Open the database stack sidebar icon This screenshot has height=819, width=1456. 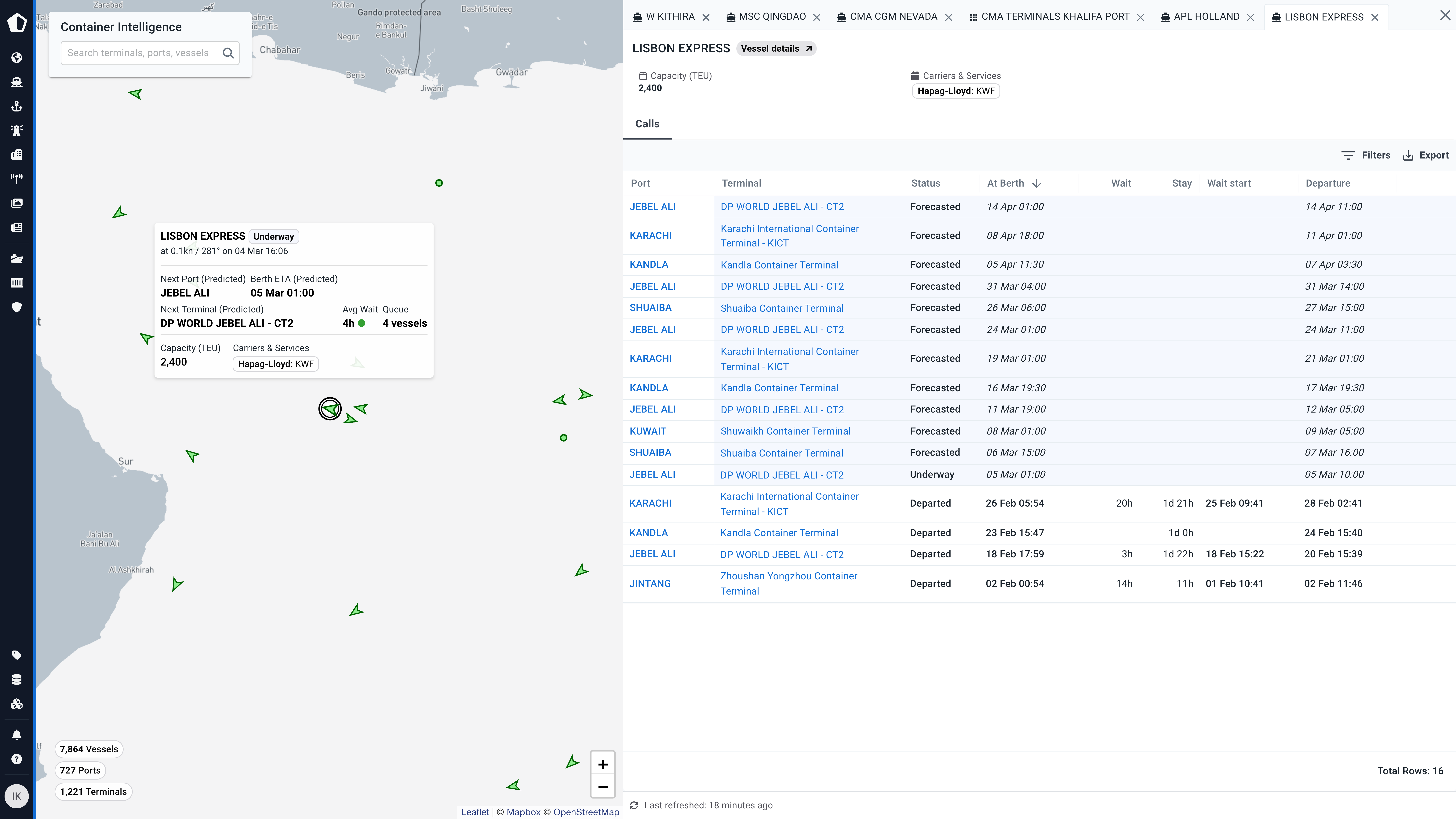pos(16,679)
